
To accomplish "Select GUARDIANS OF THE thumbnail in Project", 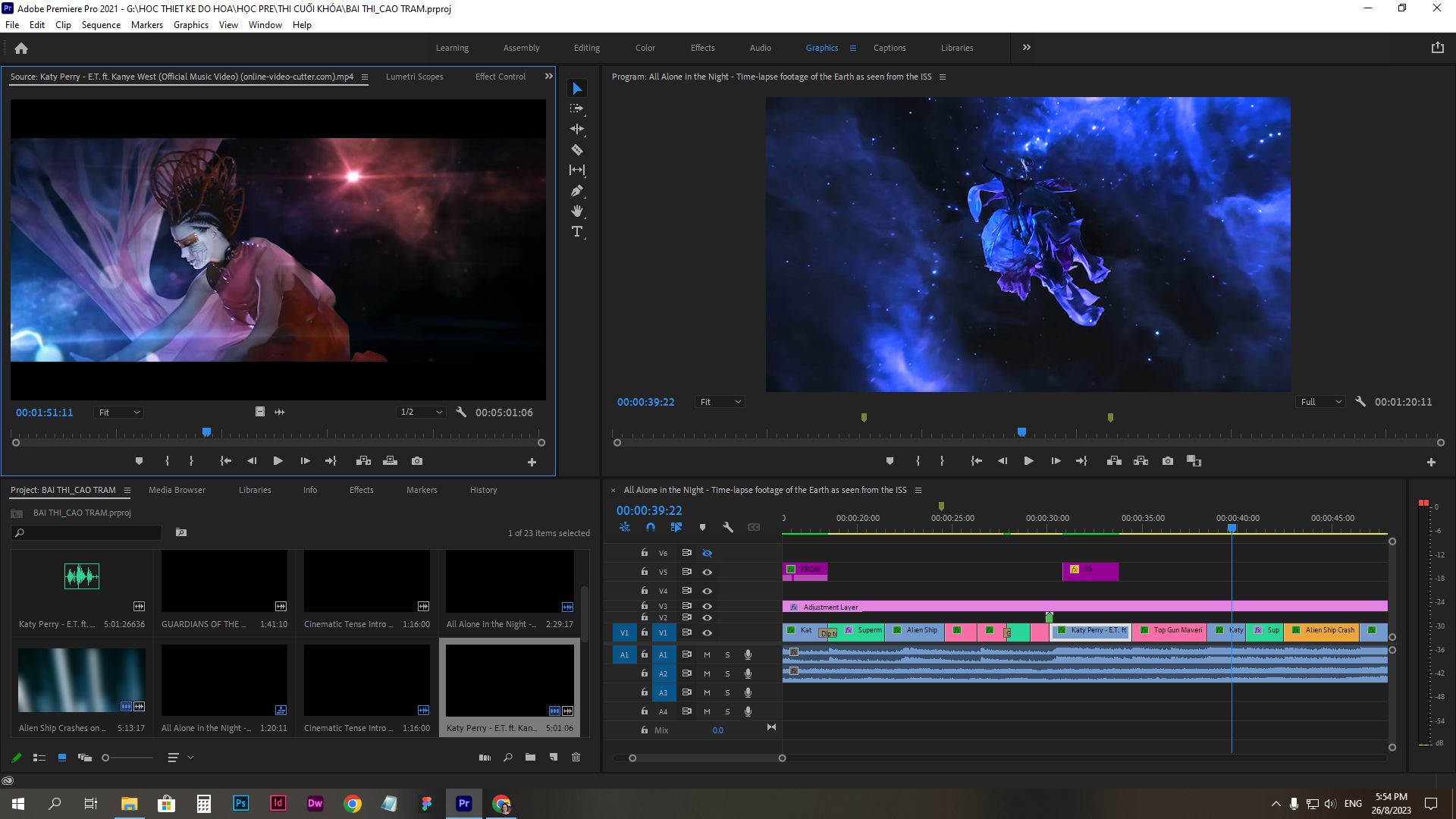I will (x=224, y=582).
